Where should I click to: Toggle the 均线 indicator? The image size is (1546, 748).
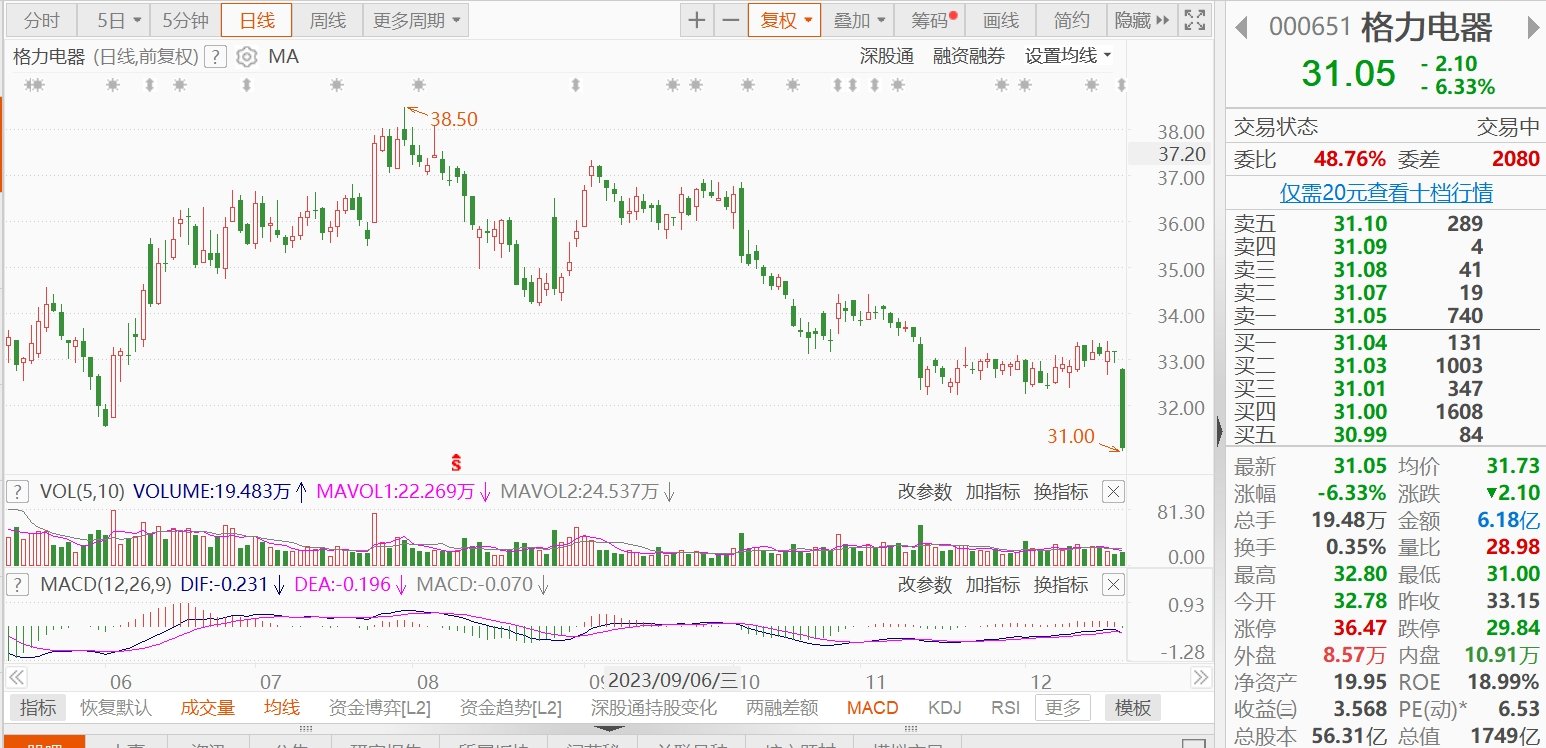pos(282,708)
